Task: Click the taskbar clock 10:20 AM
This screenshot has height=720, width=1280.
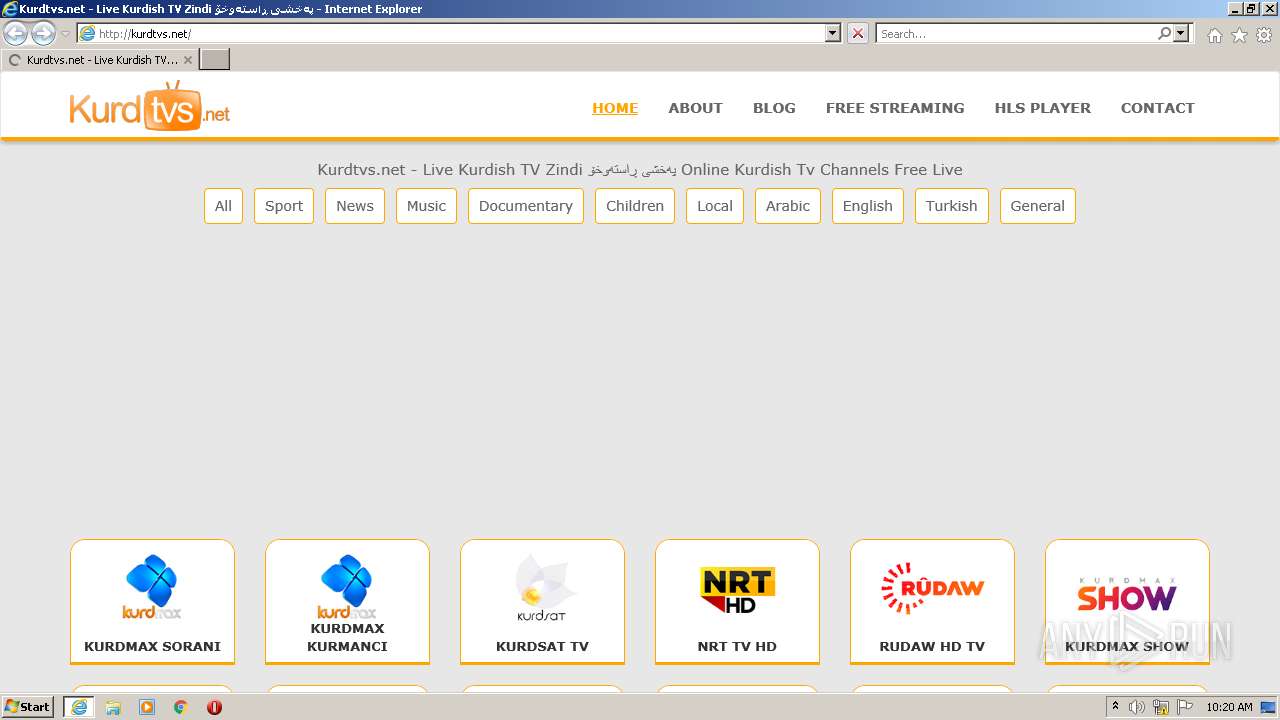Action: pos(1229,707)
